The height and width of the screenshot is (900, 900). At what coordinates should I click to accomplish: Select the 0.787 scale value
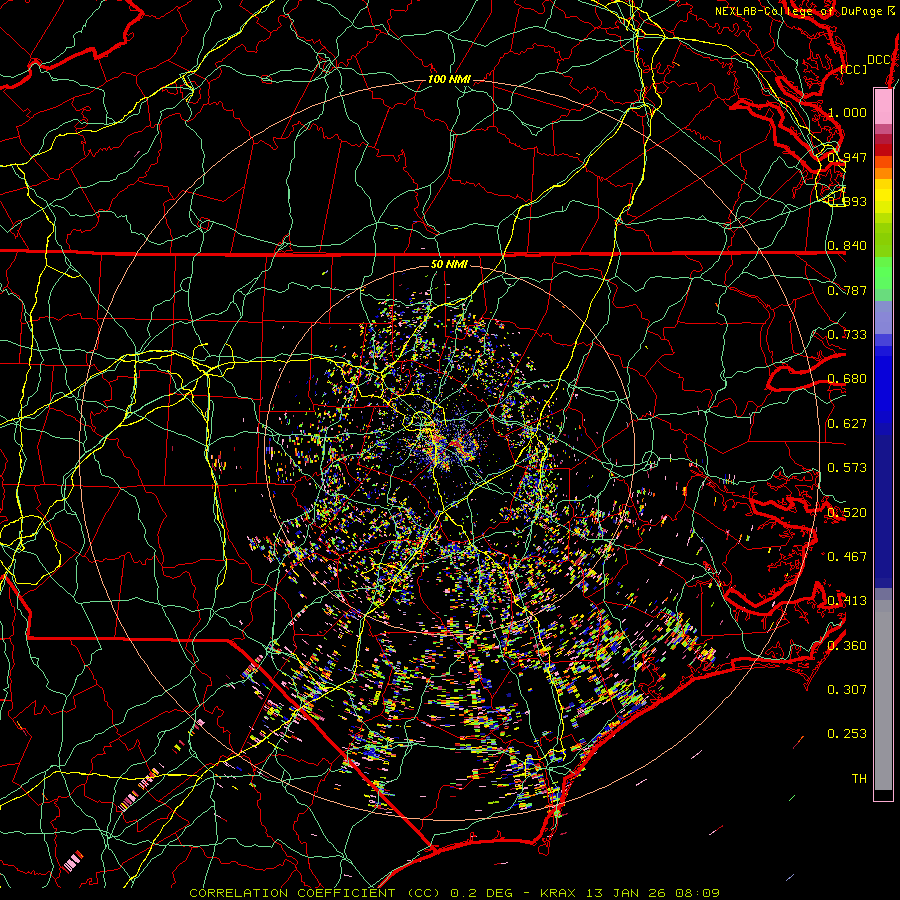[847, 290]
